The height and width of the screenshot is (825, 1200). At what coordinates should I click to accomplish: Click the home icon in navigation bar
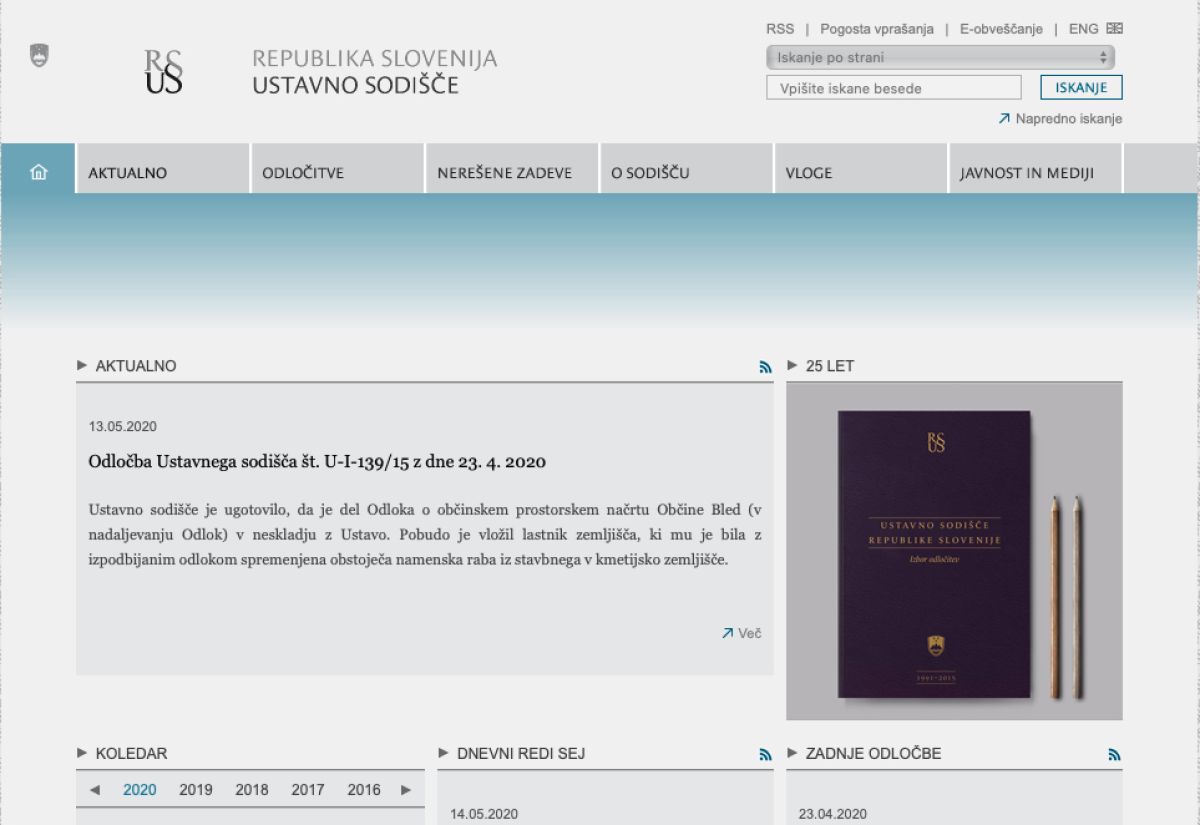39,172
